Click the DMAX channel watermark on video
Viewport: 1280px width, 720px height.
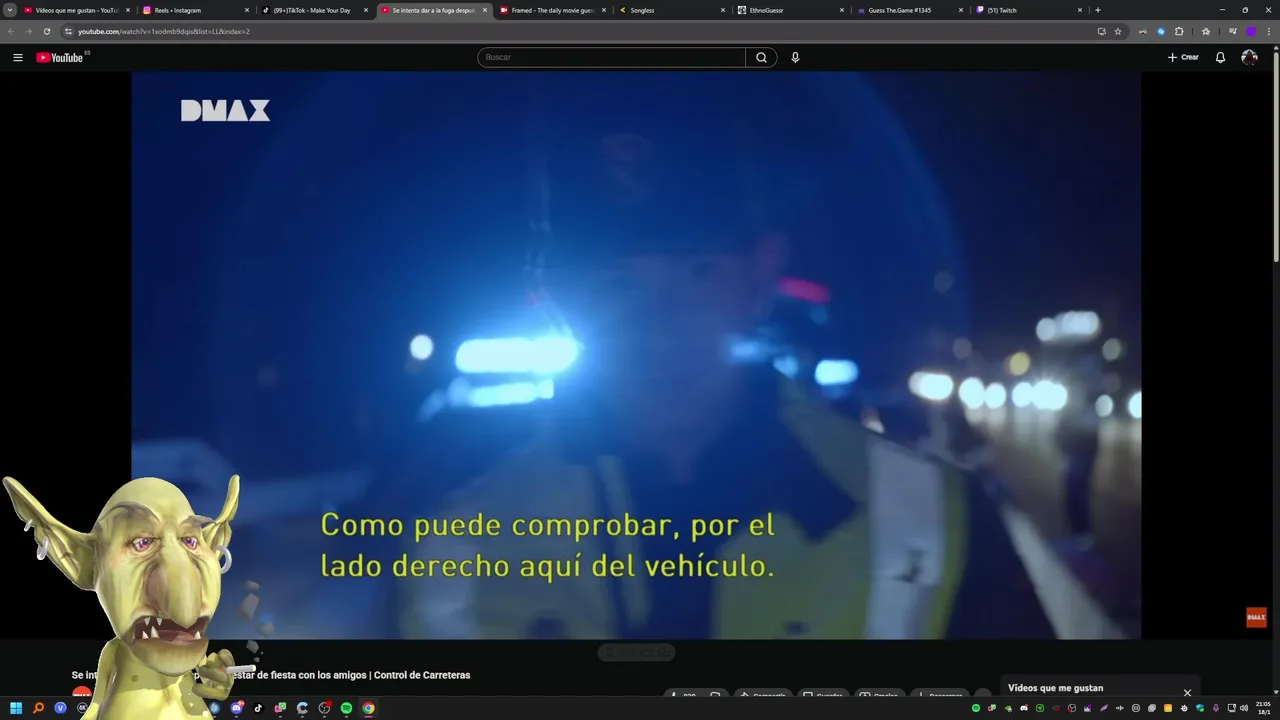(x=1256, y=617)
